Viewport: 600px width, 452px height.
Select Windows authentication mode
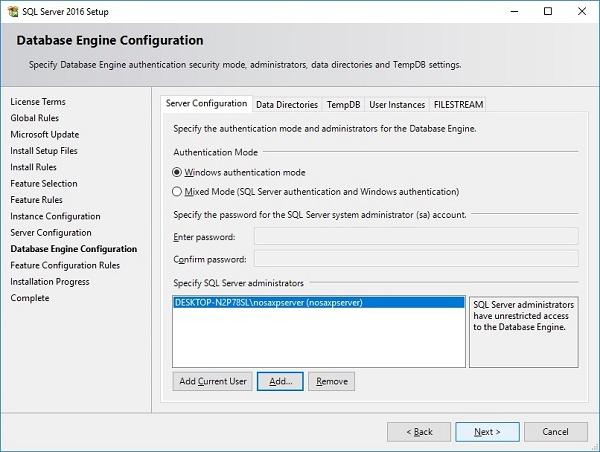(178, 172)
